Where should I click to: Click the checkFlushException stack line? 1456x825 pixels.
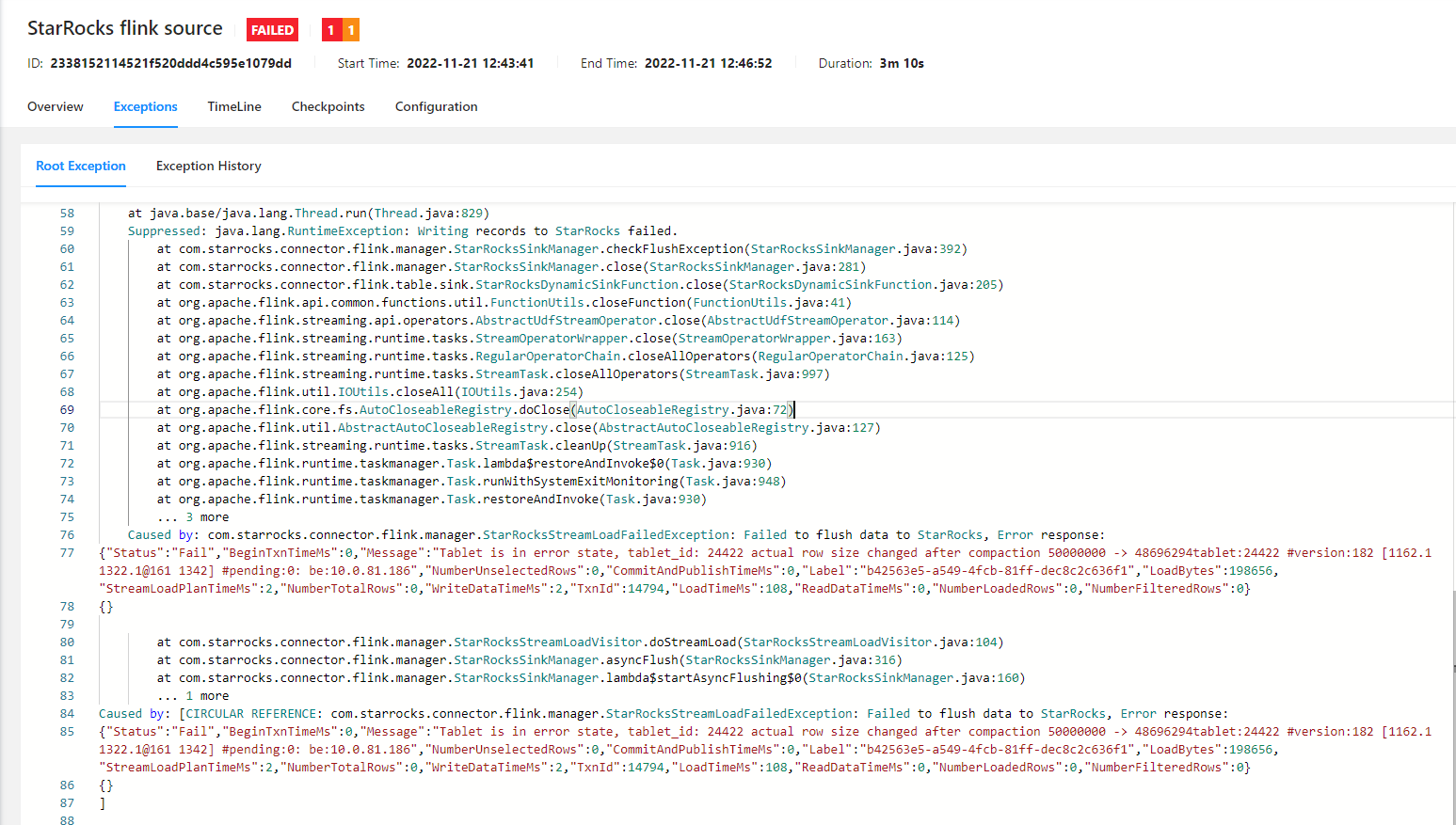pyautogui.click(x=562, y=249)
